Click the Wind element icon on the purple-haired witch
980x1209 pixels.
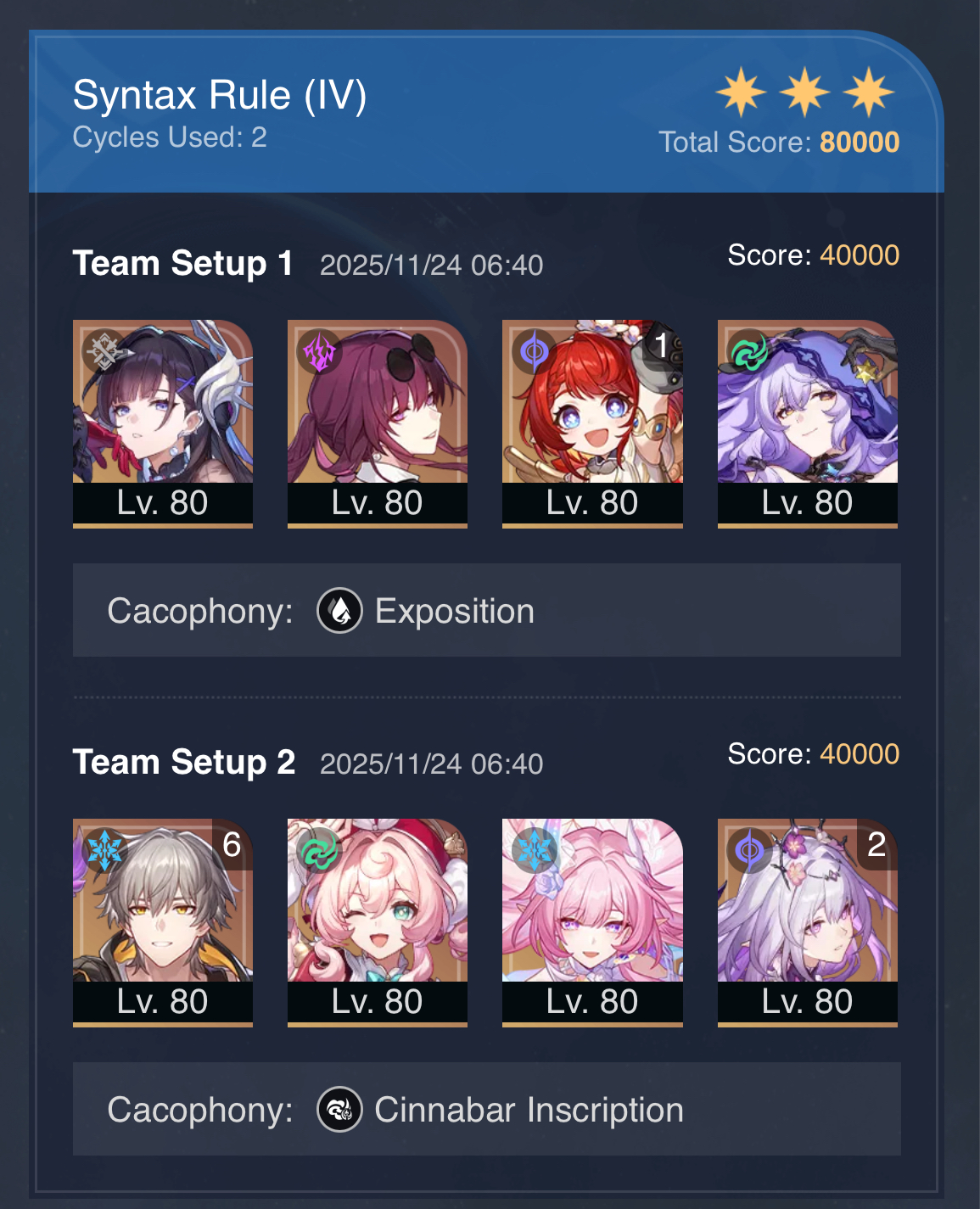(749, 350)
